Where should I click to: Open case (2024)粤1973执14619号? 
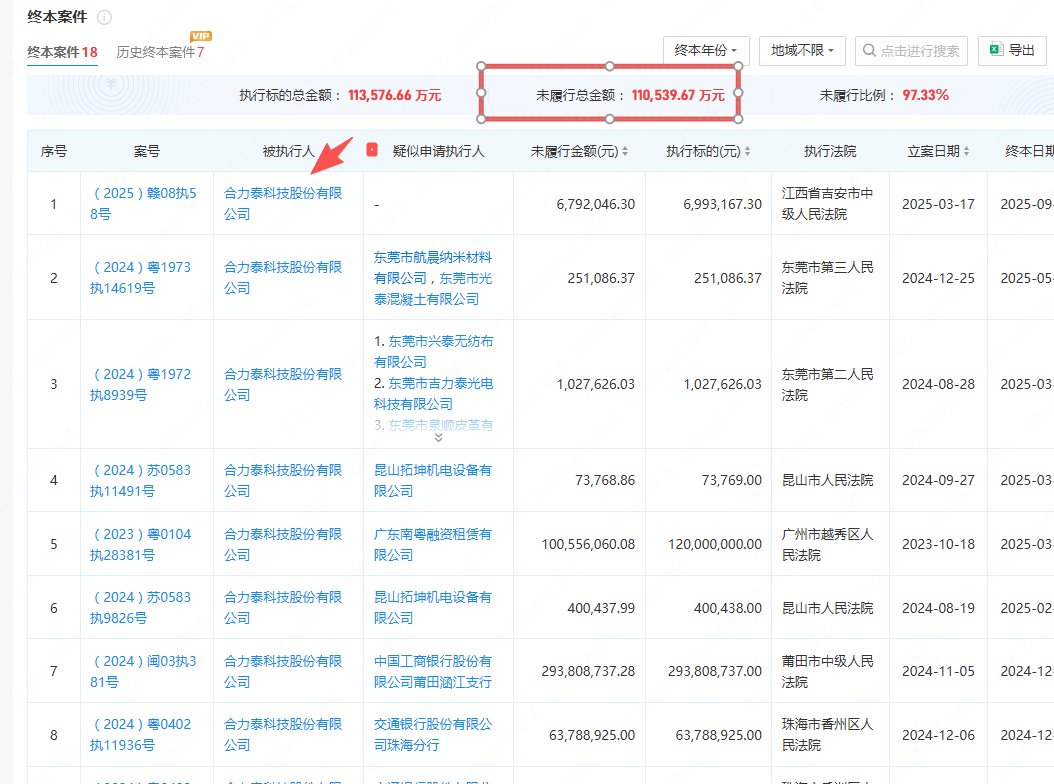point(140,278)
